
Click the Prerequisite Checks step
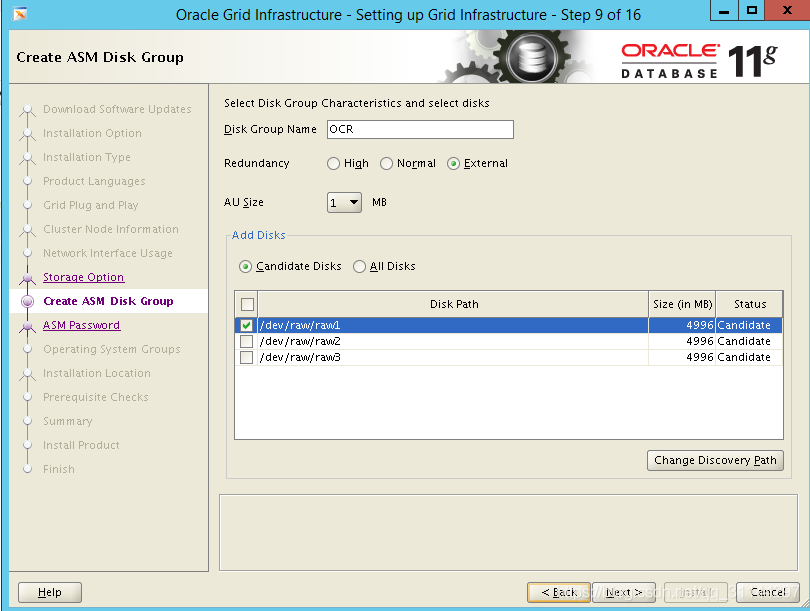click(x=96, y=398)
